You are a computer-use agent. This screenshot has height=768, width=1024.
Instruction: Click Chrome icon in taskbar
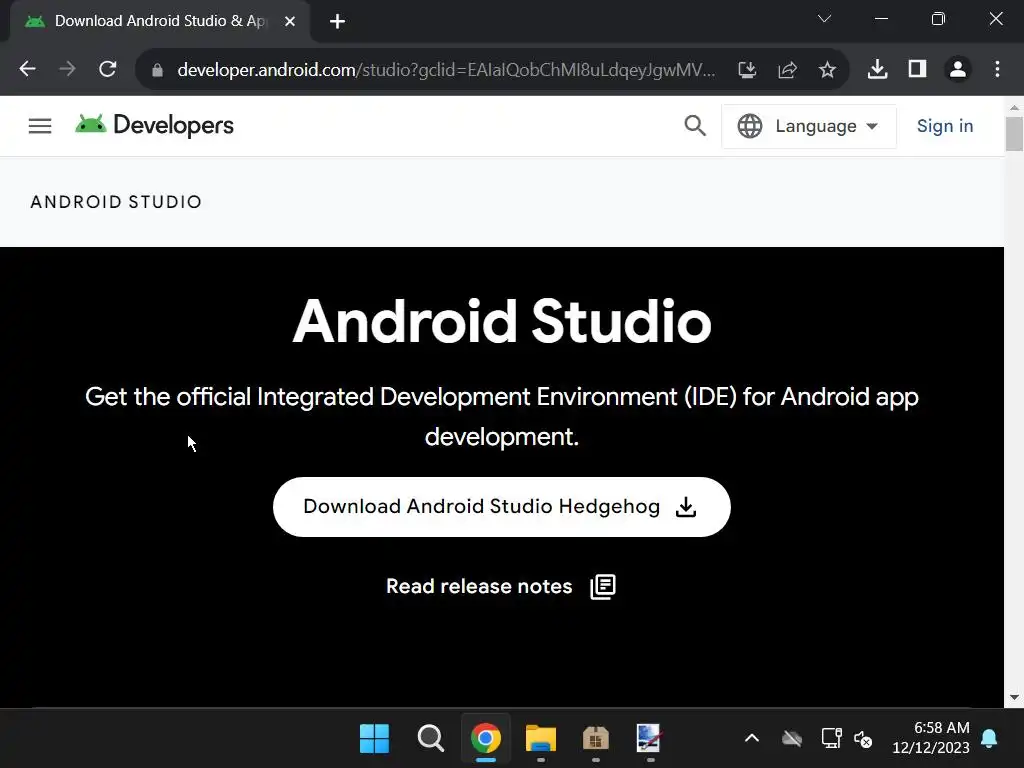point(485,739)
